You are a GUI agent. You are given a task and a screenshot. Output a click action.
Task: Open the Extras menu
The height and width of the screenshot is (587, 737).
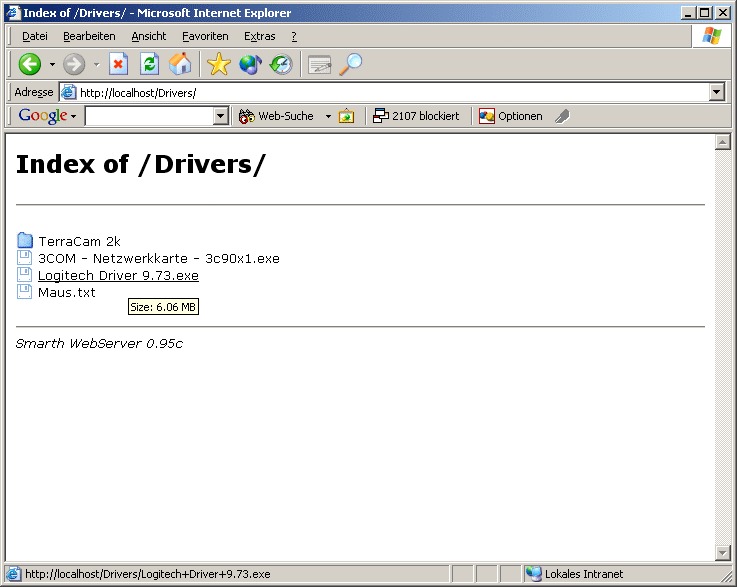pos(259,36)
